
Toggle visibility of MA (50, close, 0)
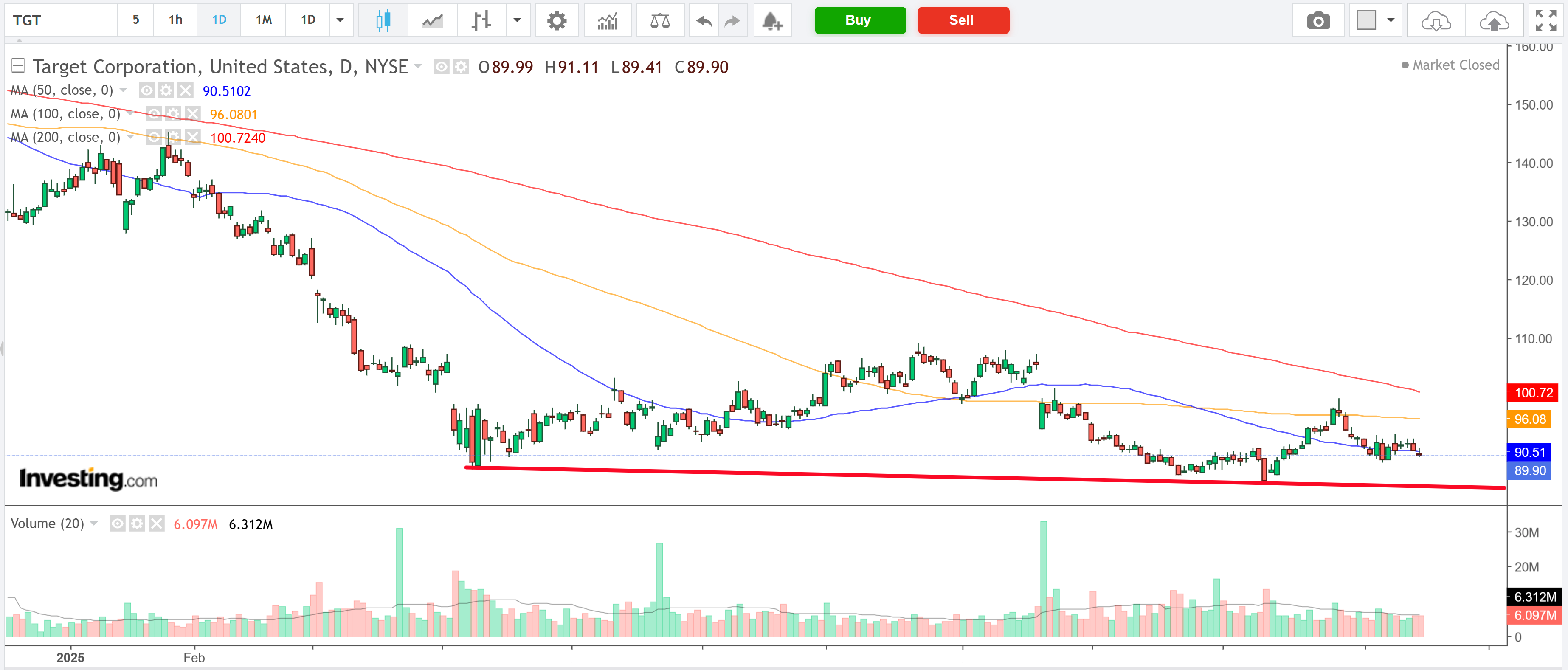pyautogui.click(x=147, y=90)
